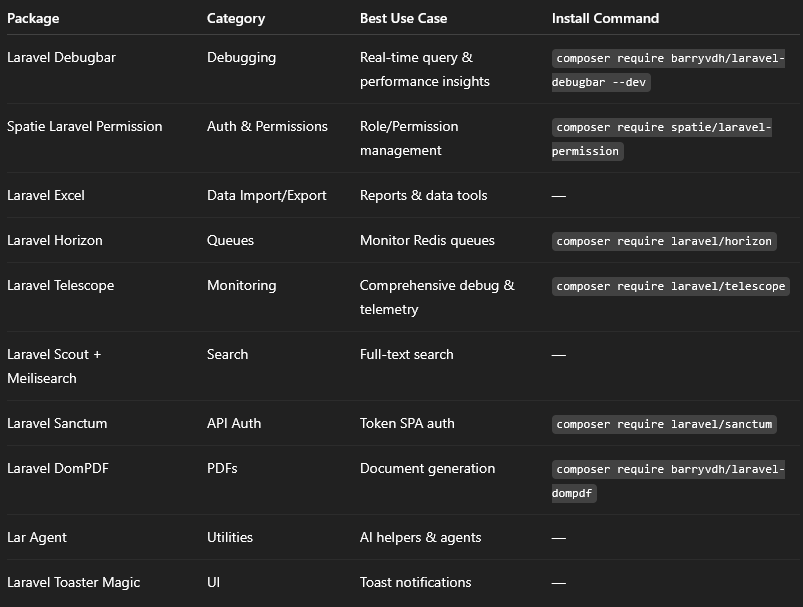Click the Package column header
This screenshot has height=607, width=803.
33,18
